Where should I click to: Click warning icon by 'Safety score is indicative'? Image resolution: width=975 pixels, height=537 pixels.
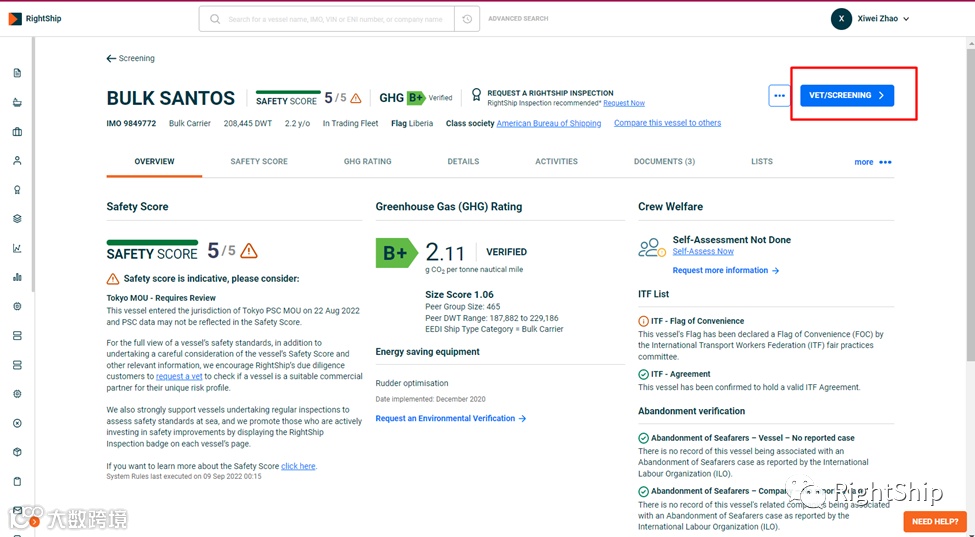coord(113,278)
